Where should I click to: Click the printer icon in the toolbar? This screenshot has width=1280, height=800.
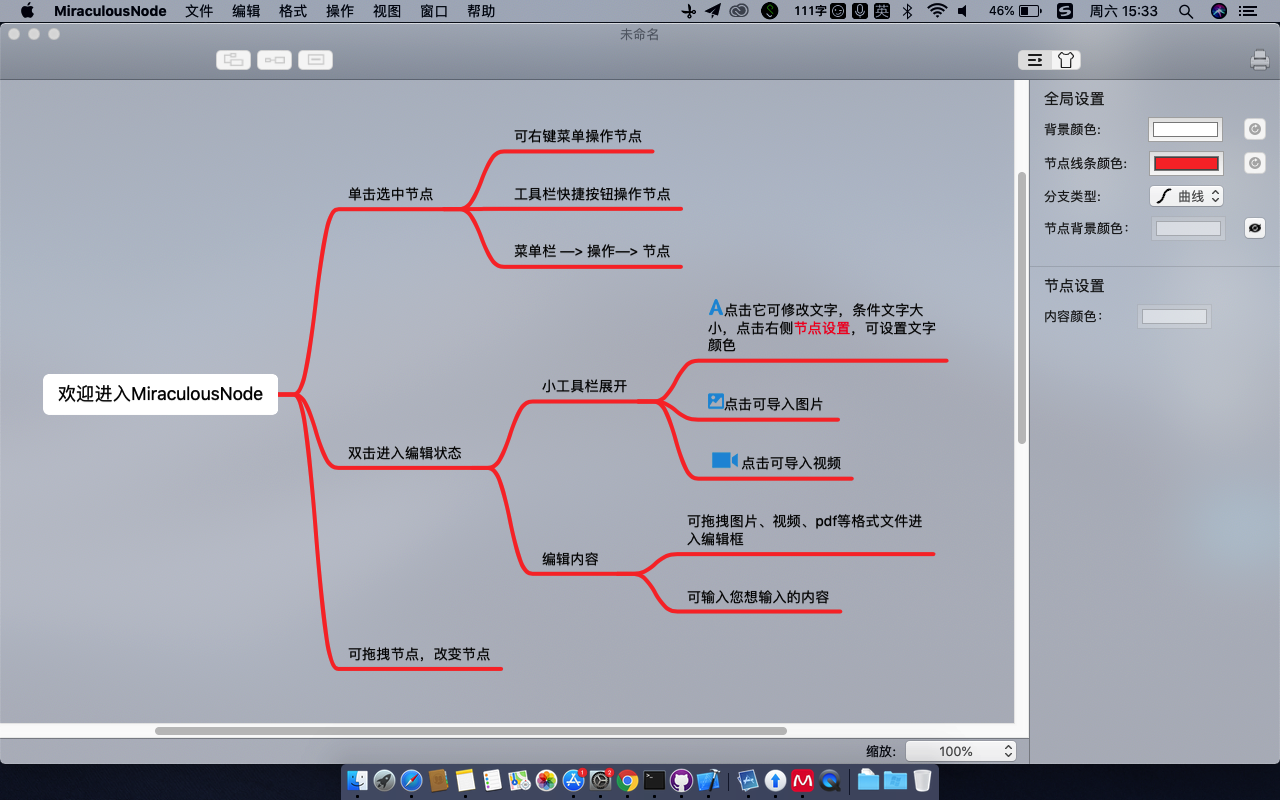click(1259, 60)
